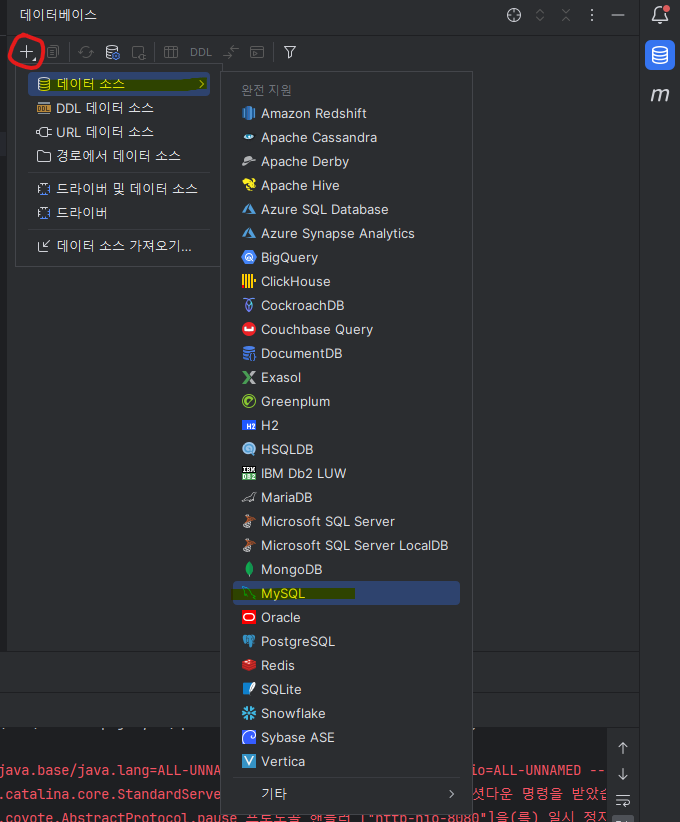
Task: Click the Expand/Collapse all arrows icon
Action: coord(540,15)
